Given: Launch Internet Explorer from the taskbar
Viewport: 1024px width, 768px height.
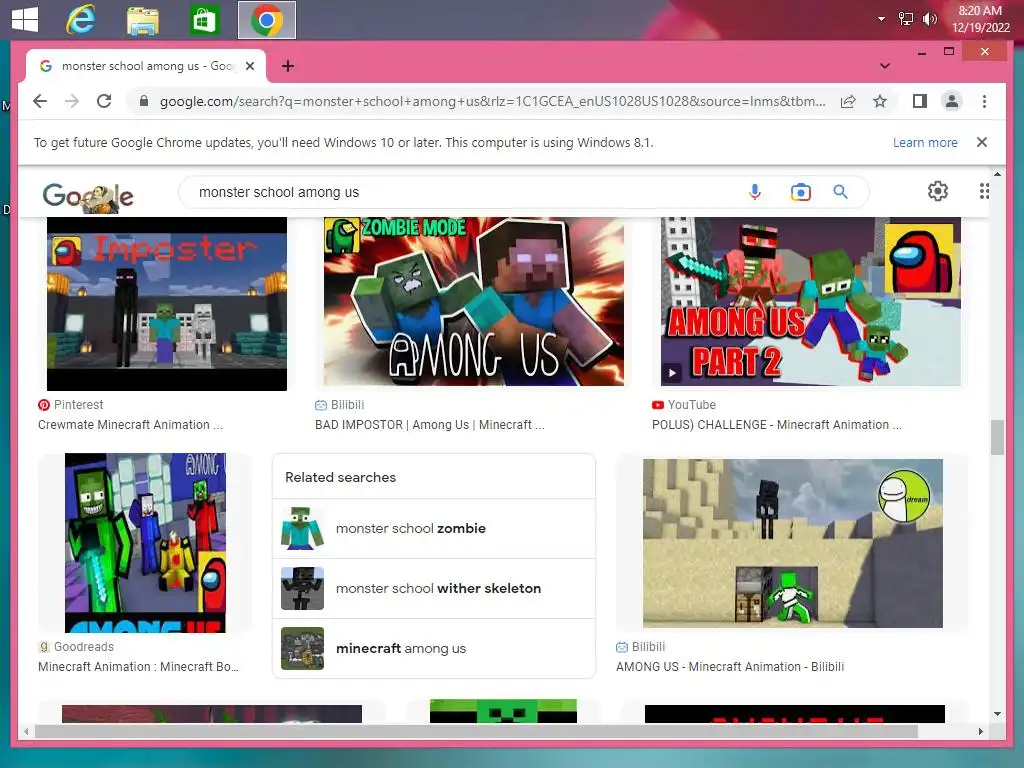Looking at the screenshot, I should coord(80,20).
